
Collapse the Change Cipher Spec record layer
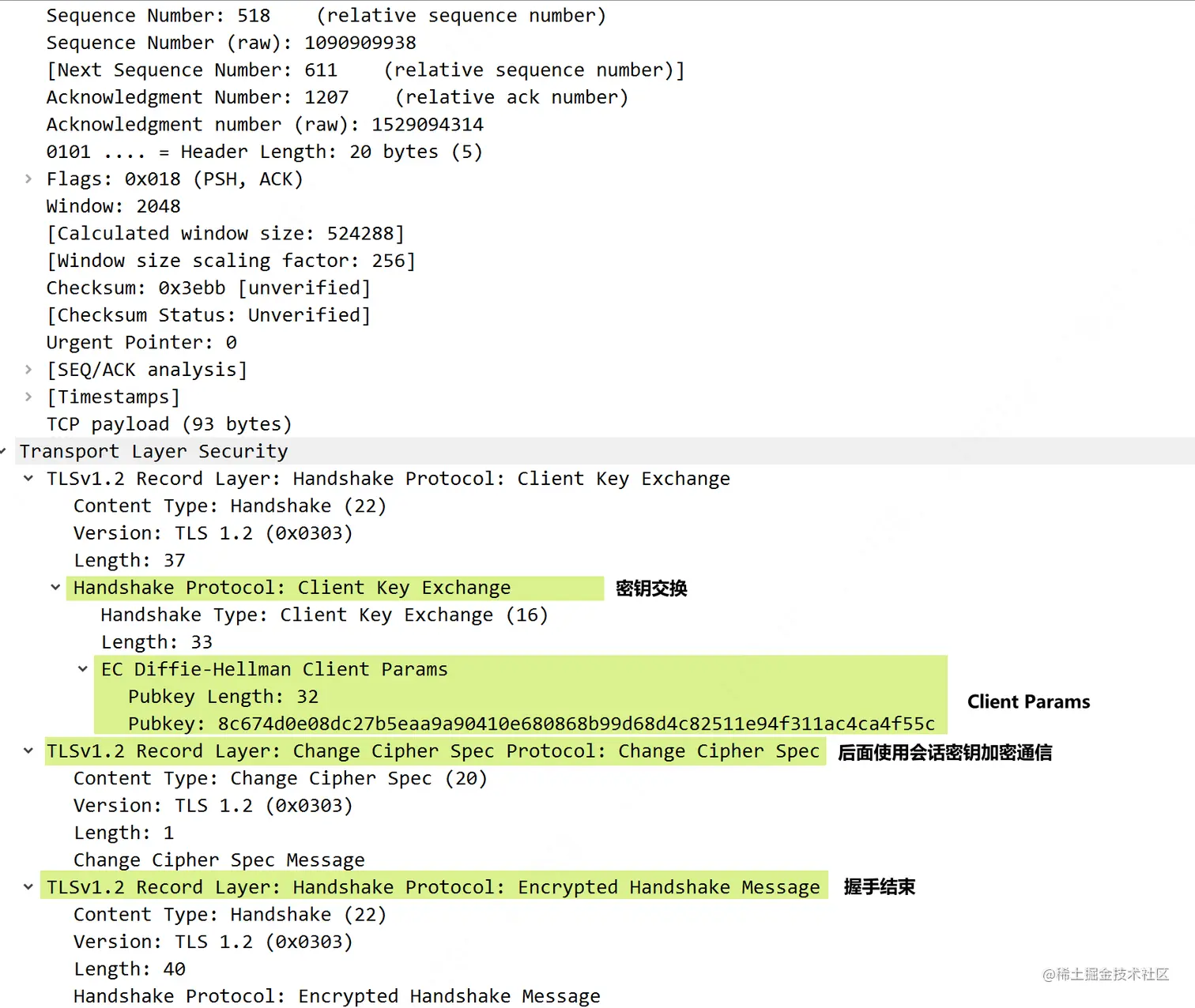point(28,751)
